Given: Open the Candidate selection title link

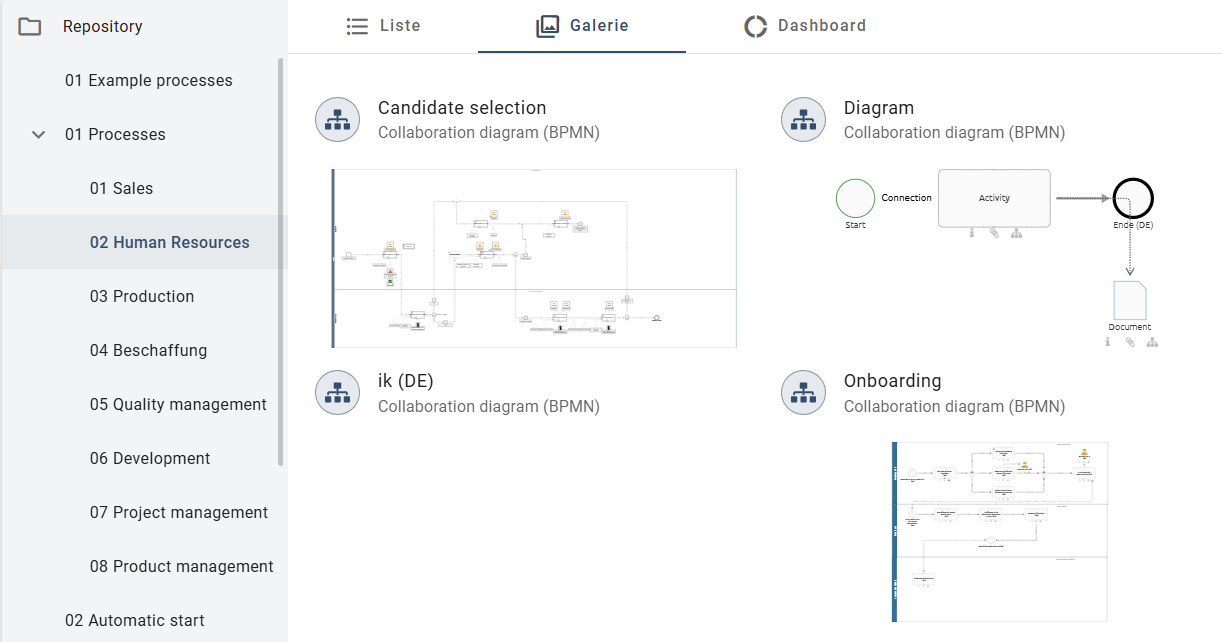Looking at the screenshot, I should point(462,108).
